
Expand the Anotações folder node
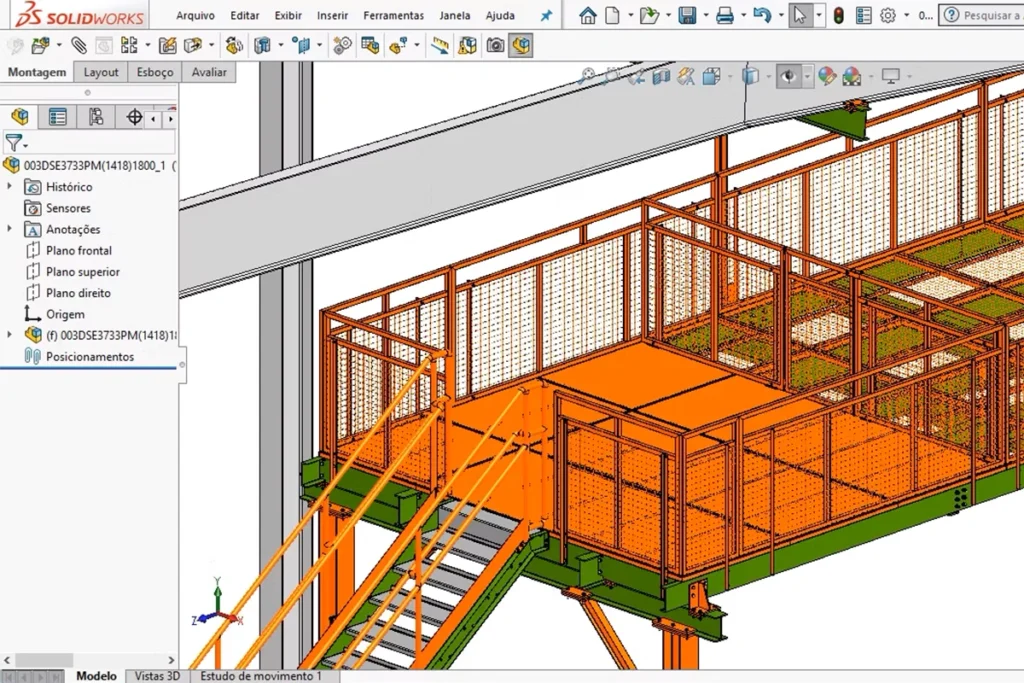click(10, 229)
